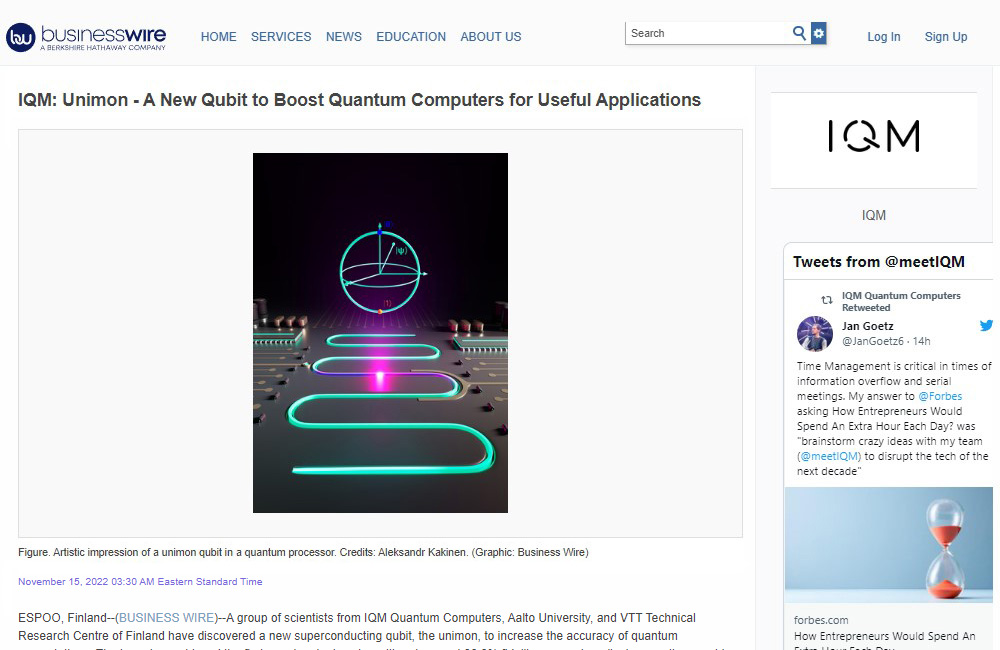The image size is (1000, 650).
Task: Click the 'Tweets from @meetIQM' heading
Action: tap(879, 262)
